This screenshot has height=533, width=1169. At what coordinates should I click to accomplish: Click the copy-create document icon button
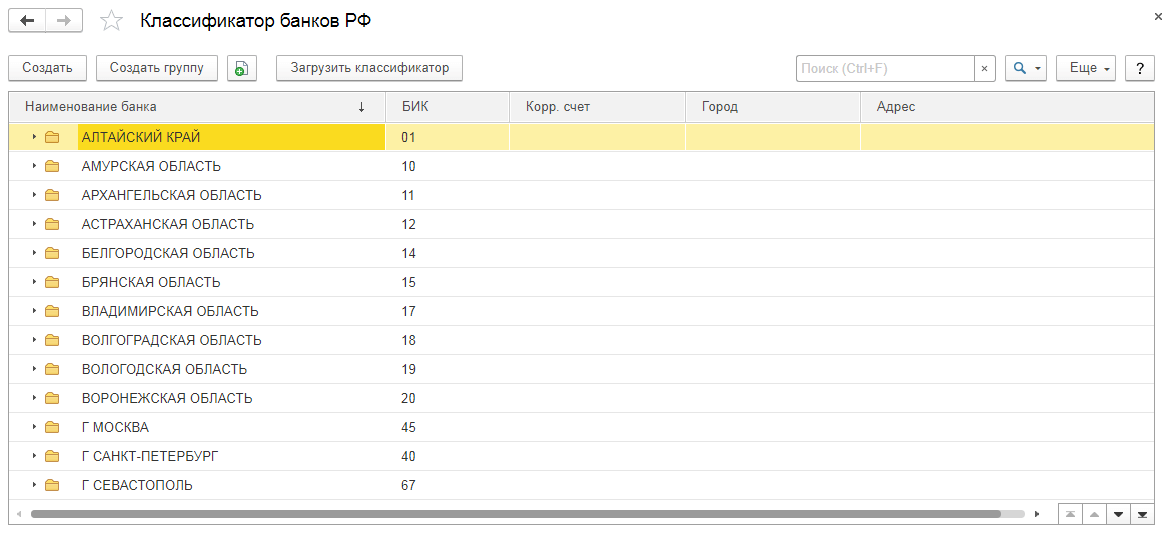point(242,68)
